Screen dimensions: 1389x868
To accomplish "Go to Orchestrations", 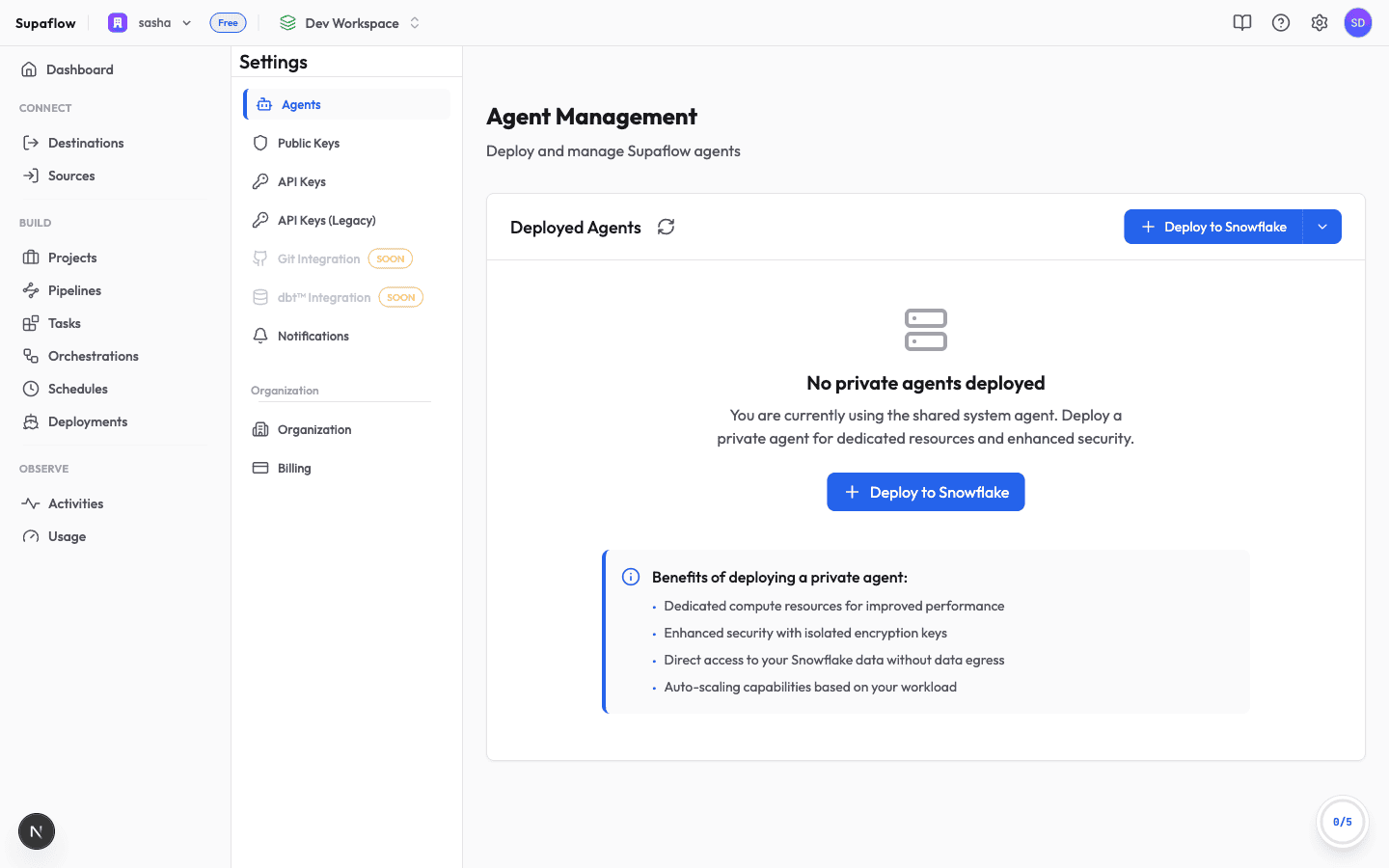I will click(116, 356).
